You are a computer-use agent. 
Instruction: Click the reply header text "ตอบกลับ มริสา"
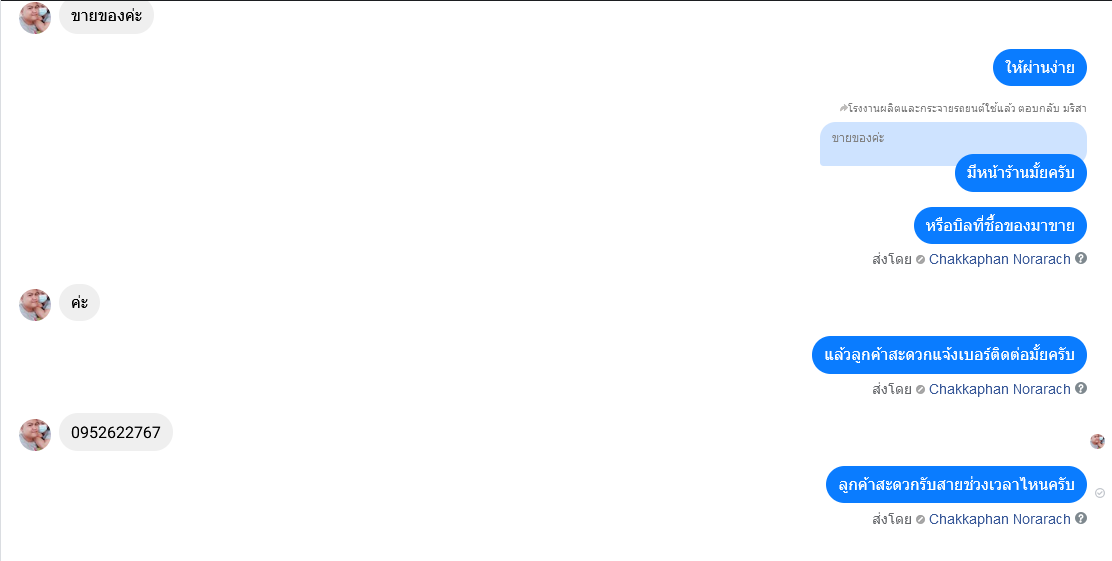pos(1053,109)
